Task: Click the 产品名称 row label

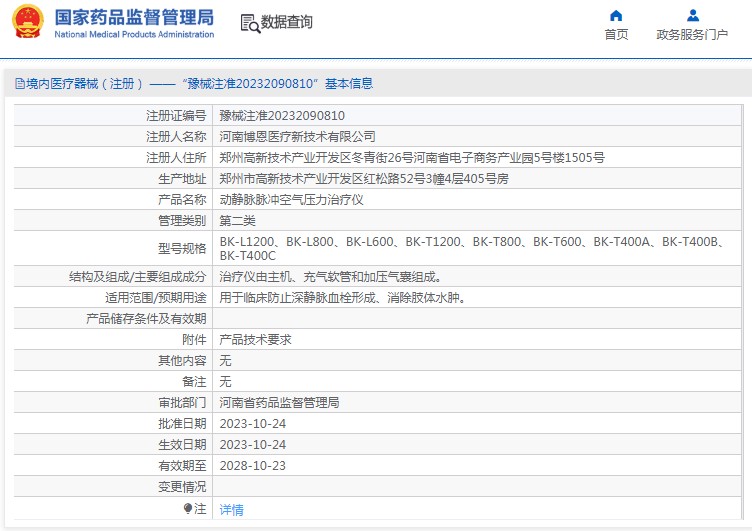Action: (182, 200)
